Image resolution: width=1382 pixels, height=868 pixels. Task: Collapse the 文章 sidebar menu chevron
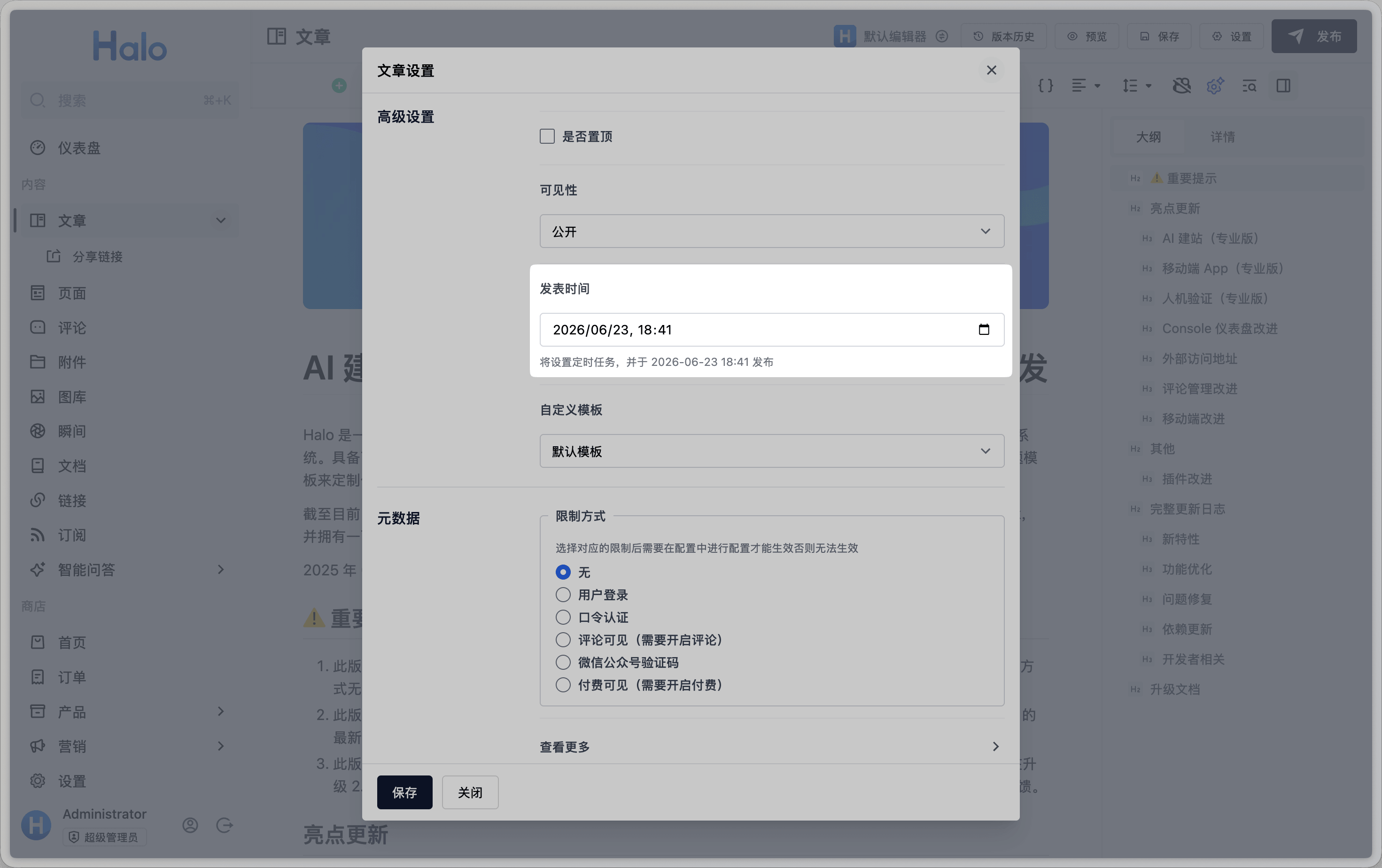[x=220, y=220]
